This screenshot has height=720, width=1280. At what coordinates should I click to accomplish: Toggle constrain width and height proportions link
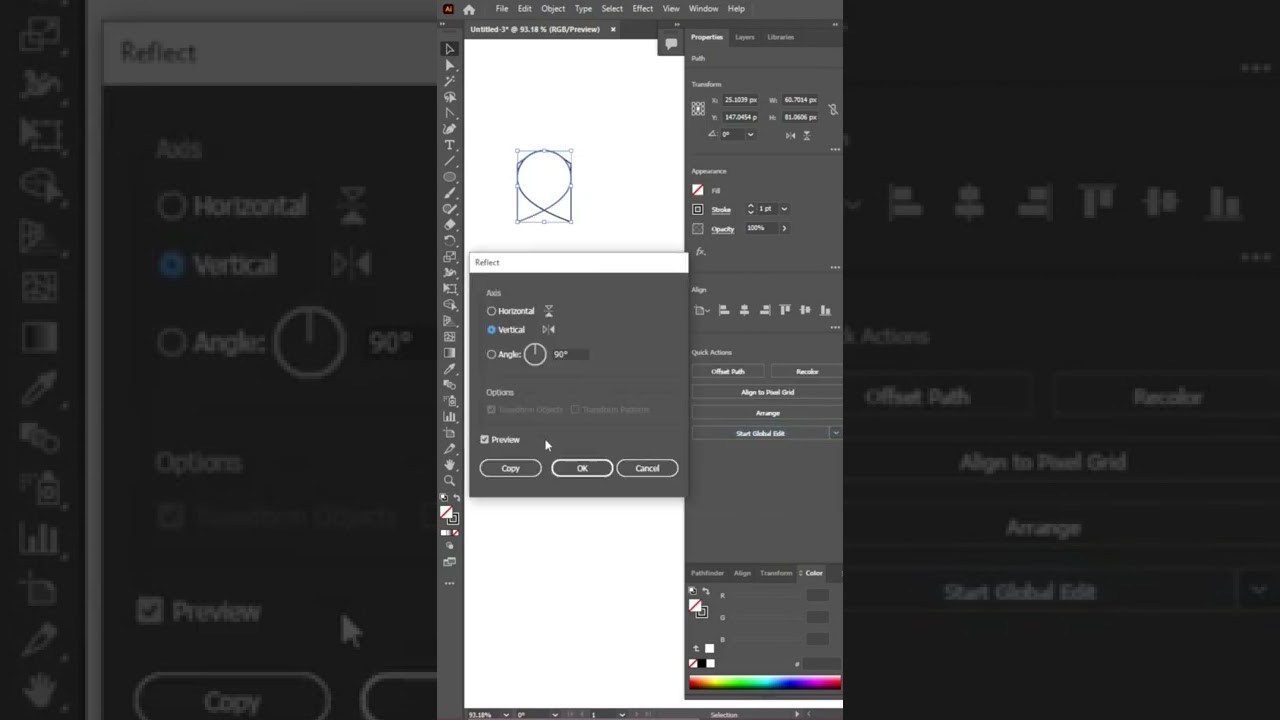pyautogui.click(x=833, y=109)
